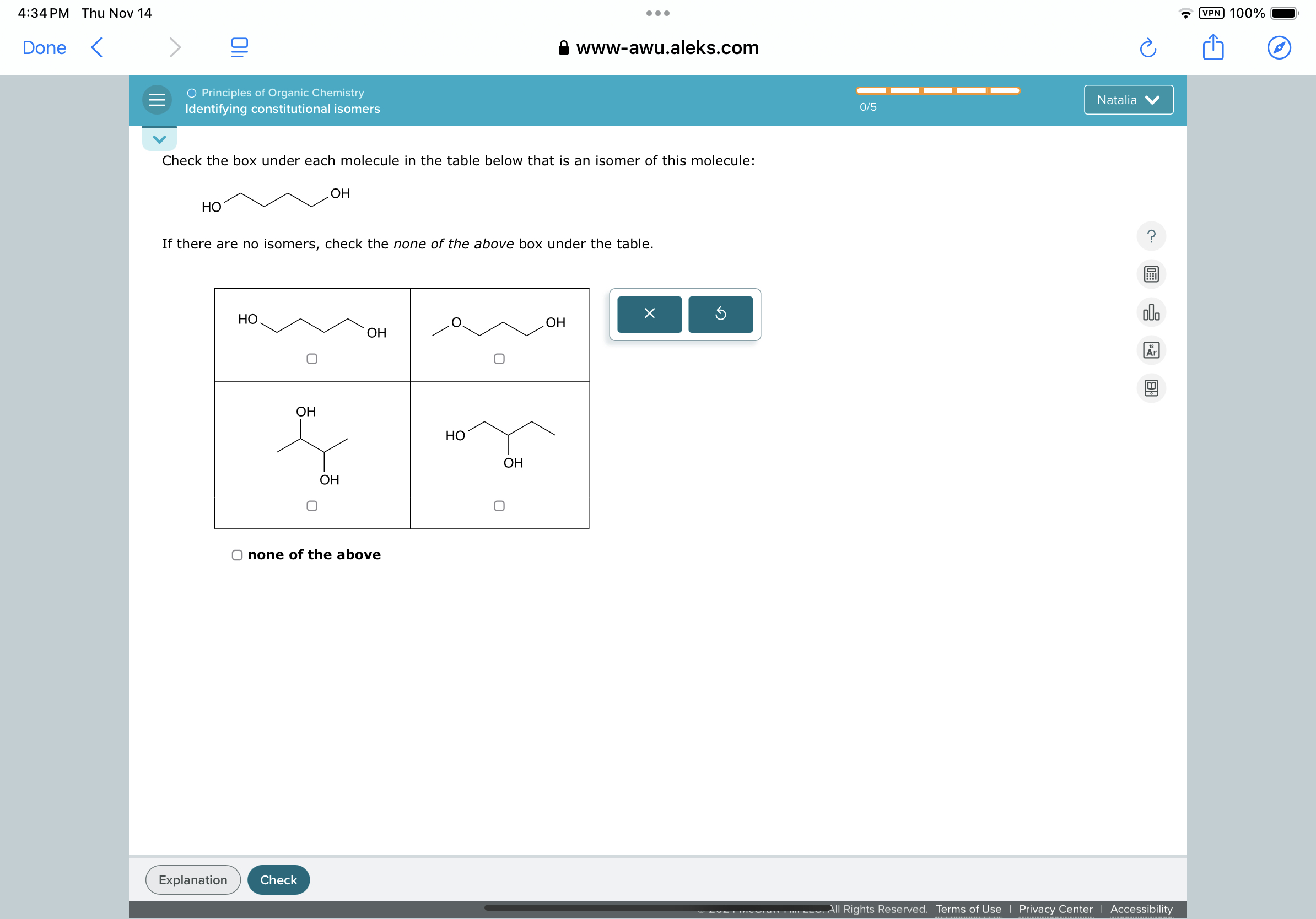The height and width of the screenshot is (919, 1316).
Task: Open the data/graph resource icon
Action: click(1152, 313)
